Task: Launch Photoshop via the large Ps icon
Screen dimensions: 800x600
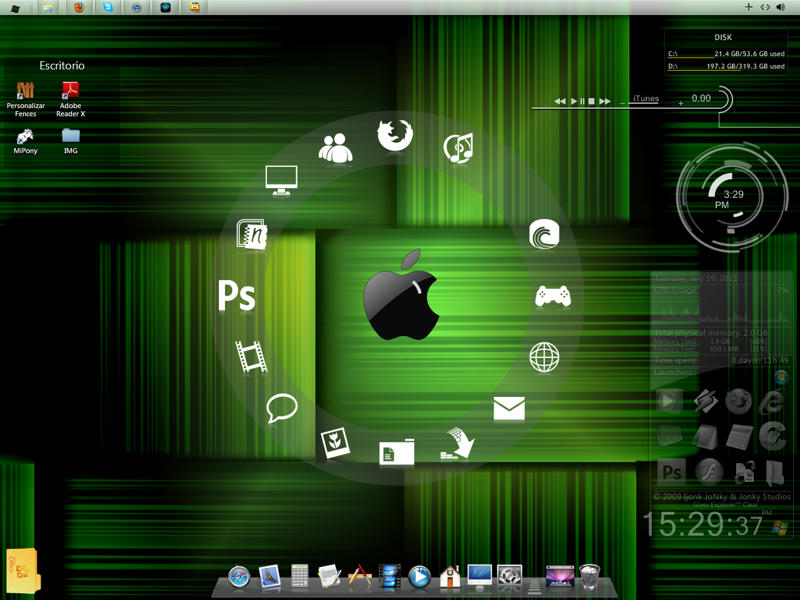Action: pyautogui.click(x=237, y=295)
